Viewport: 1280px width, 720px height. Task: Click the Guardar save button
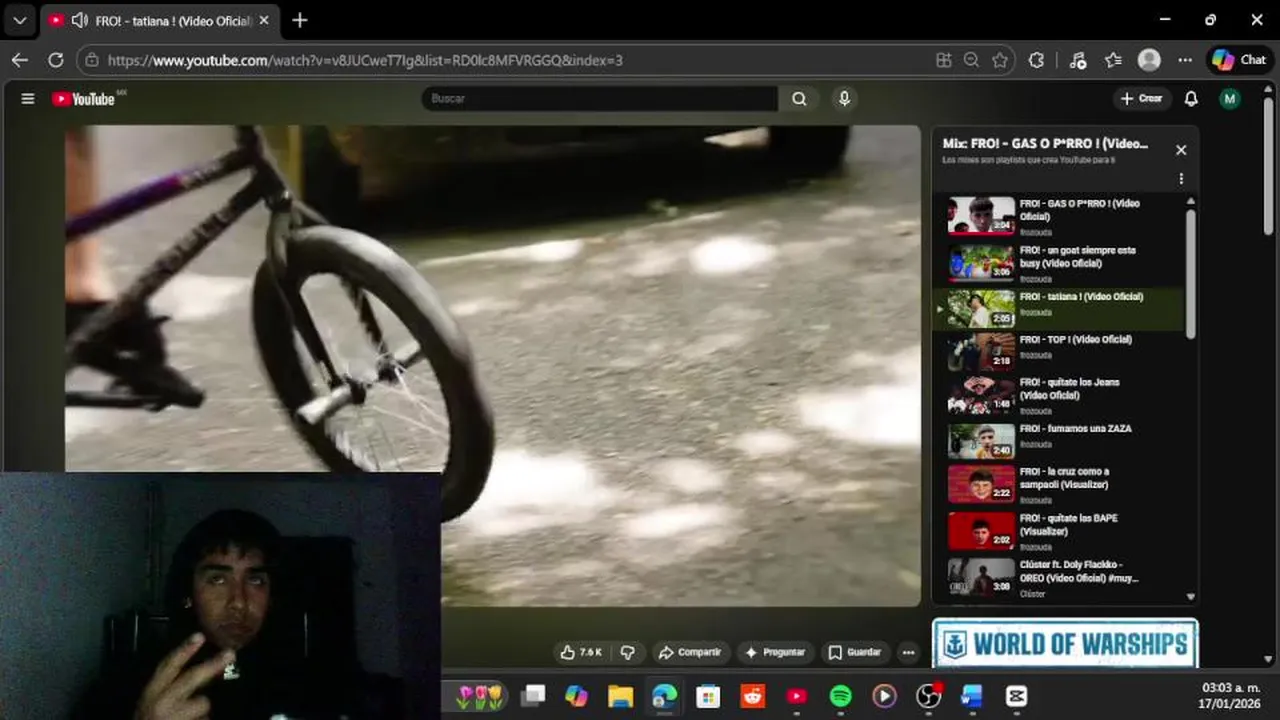(855, 652)
